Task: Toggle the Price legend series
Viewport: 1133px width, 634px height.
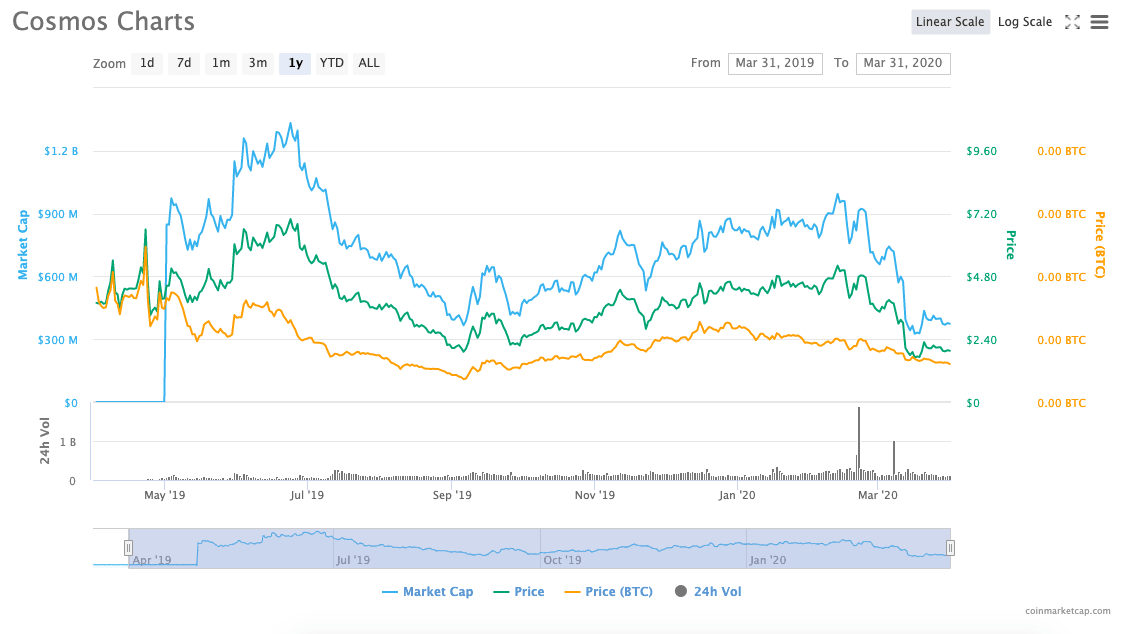Action: click(x=519, y=592)
